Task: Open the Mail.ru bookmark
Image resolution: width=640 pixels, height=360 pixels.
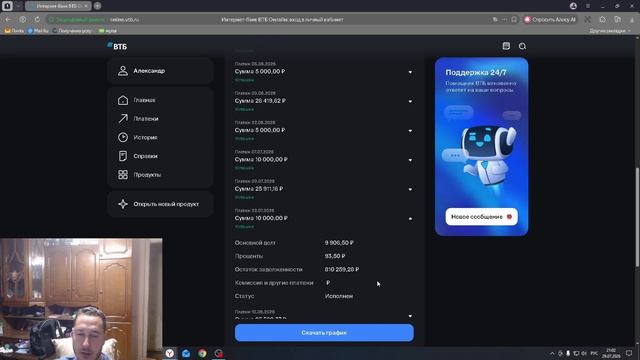Action: pyautogui.click(x=38, y=31)
